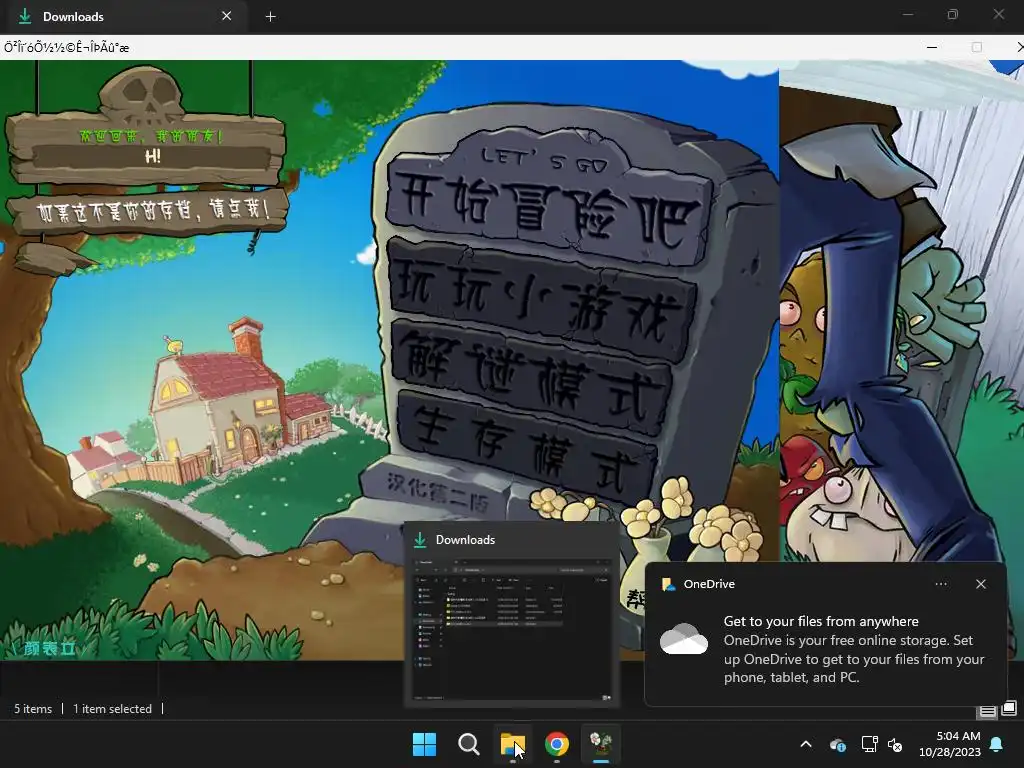Open network status icon in tray

tap(869, 744)
